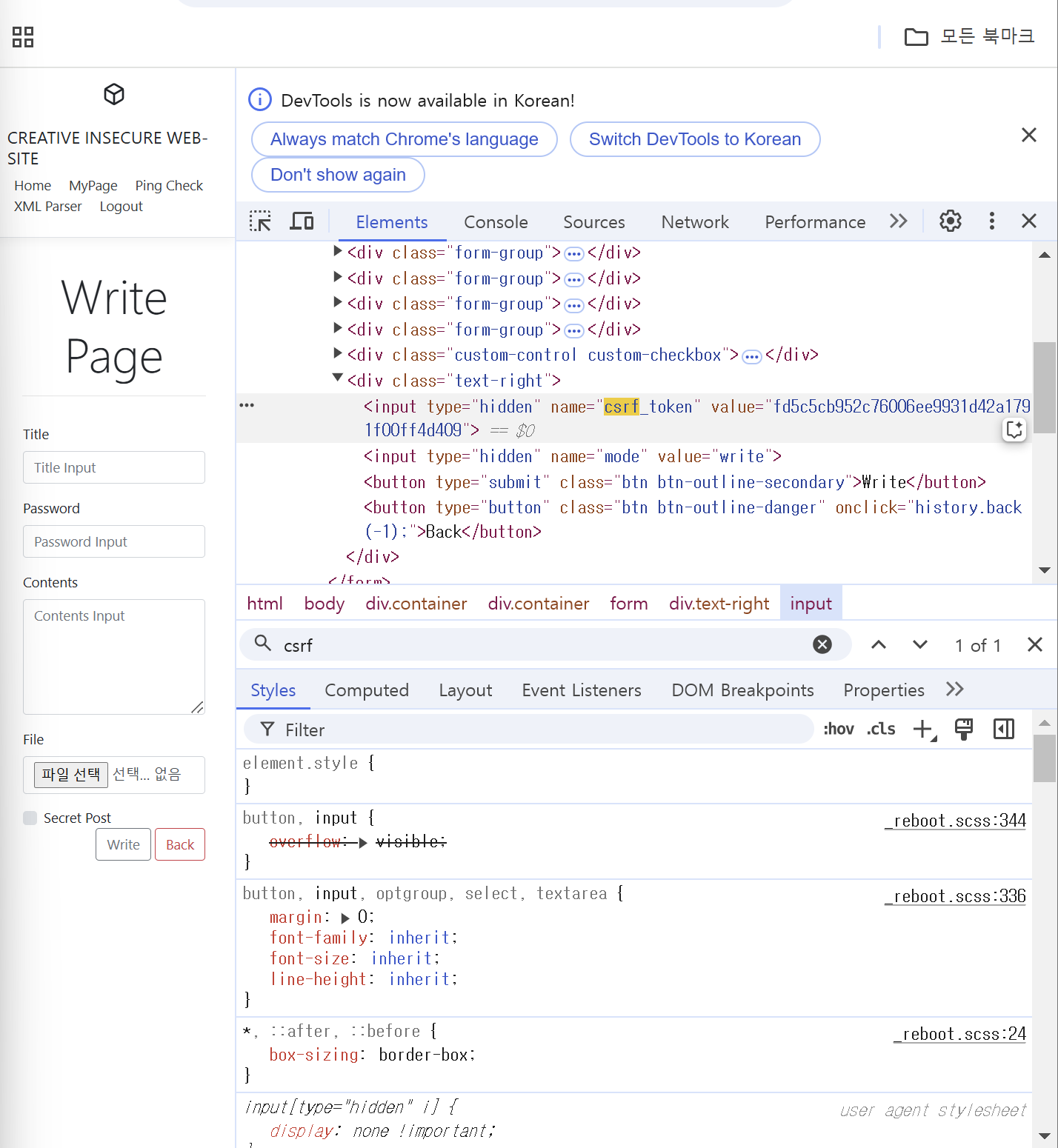Viewport: 1058px width, 1148px height.
Task: Expand the third form-group div
Action: point(338,303)
